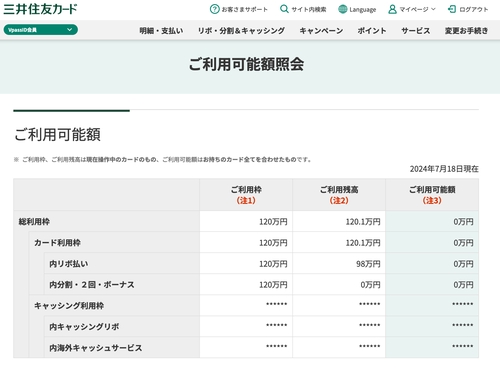
Task: Click the 総利用枠 row label
Action: coord(34,222)
